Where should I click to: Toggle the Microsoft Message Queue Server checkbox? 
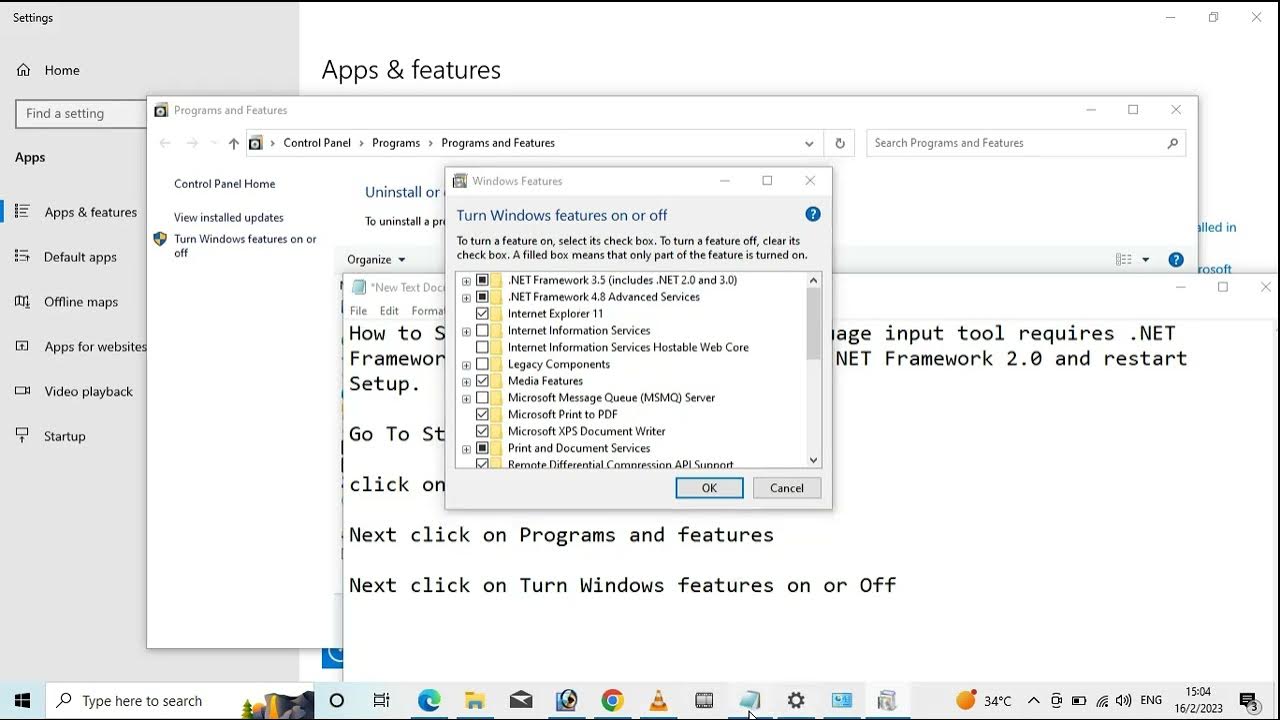482,398
